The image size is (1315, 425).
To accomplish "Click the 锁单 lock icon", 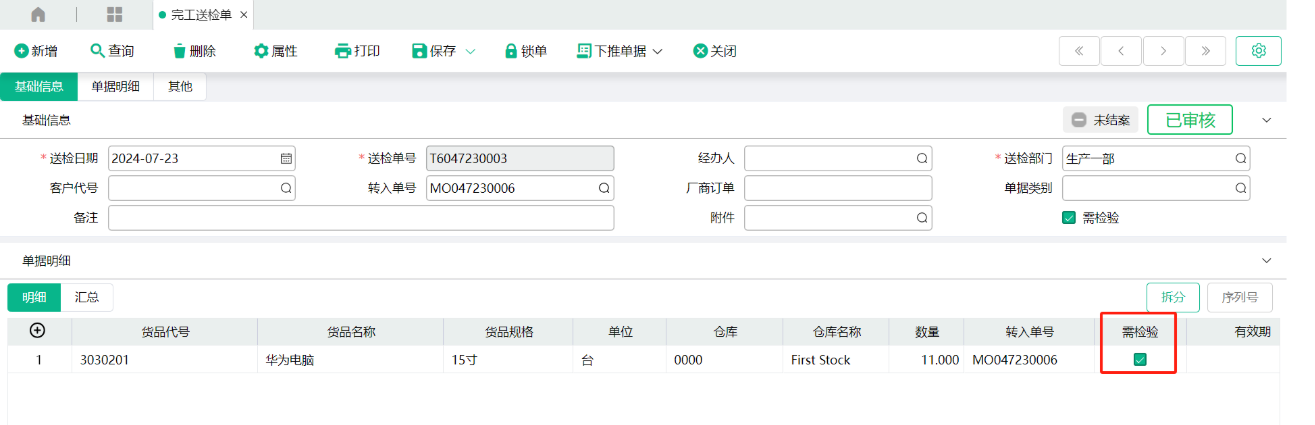I will pos(511,51).
